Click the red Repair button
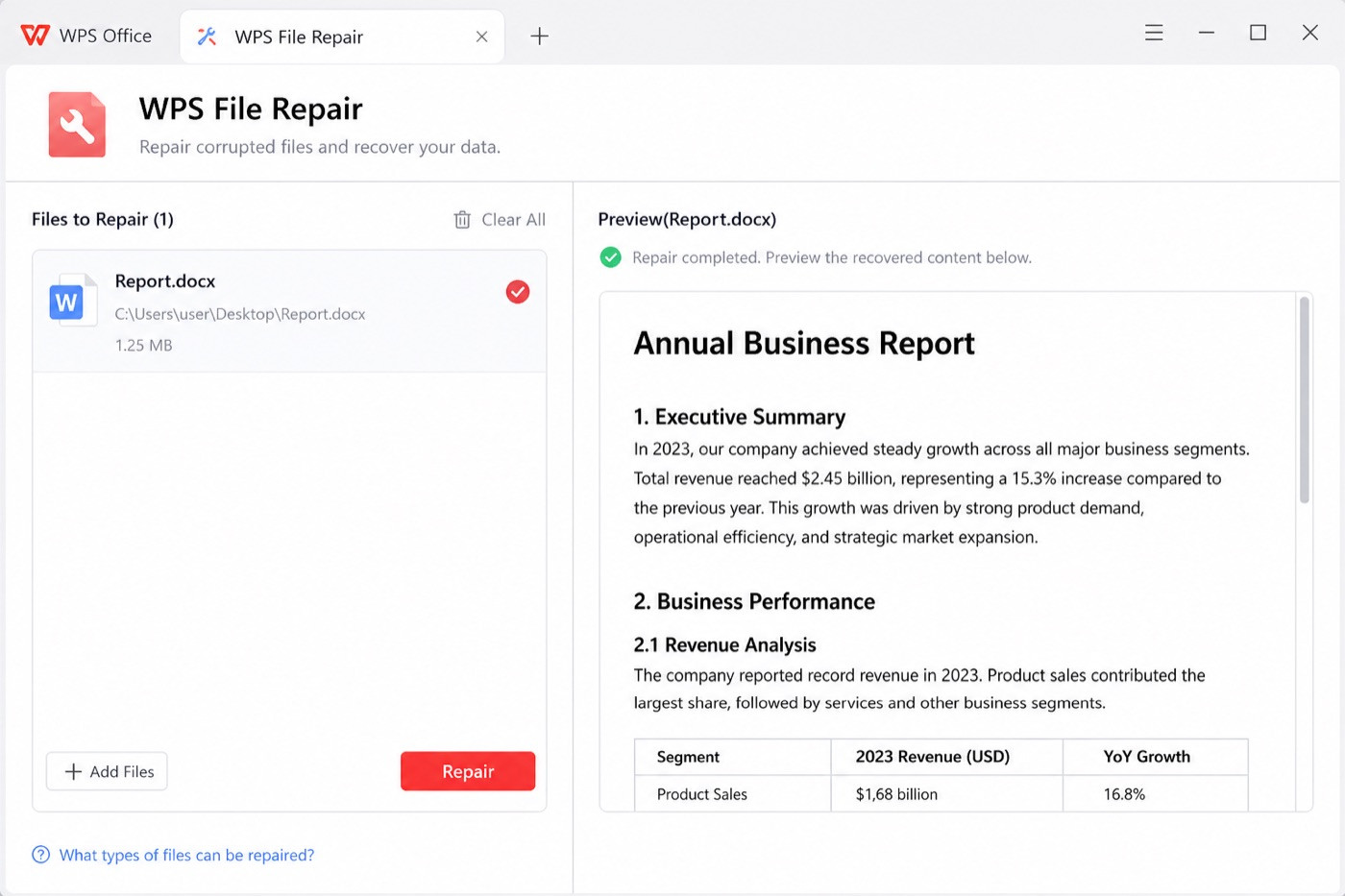 tap(468, 771)
